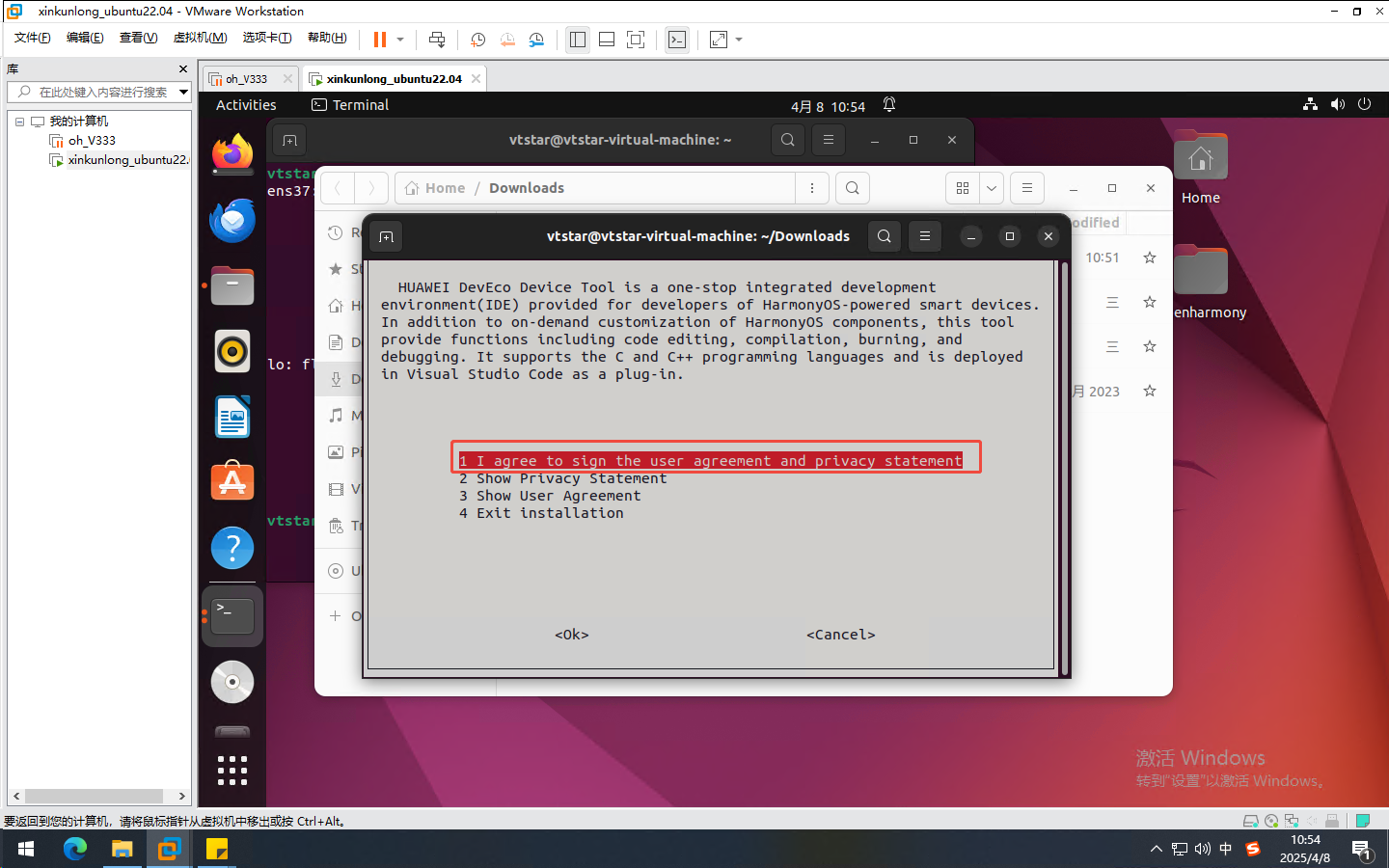This screenshot has width=1389, height=868.
Task: Open the 虚拟机(M) menu
Action: point(200,38)
